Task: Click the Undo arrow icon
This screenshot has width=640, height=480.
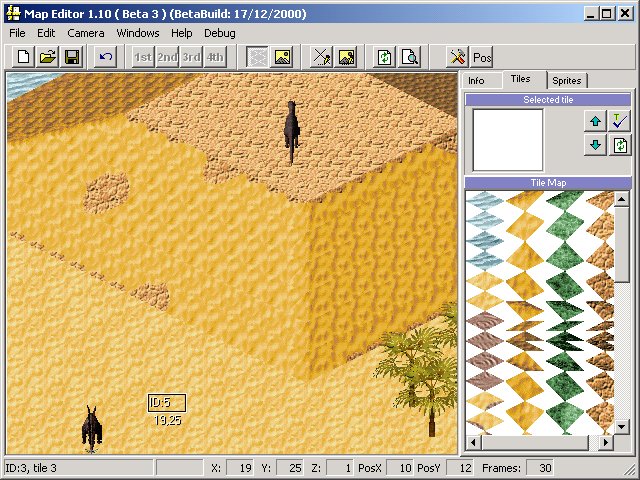Action: point(105,57)
